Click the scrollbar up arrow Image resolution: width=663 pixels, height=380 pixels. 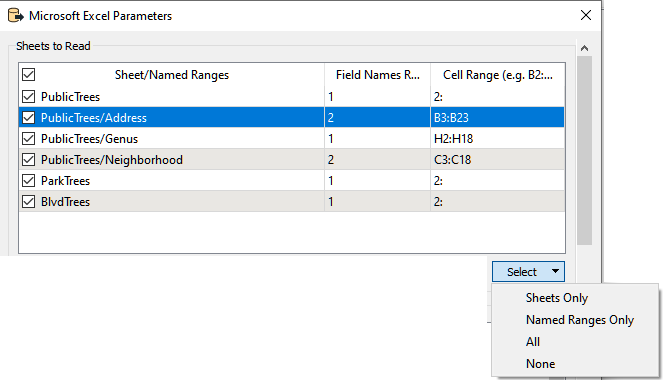point(584,48)
